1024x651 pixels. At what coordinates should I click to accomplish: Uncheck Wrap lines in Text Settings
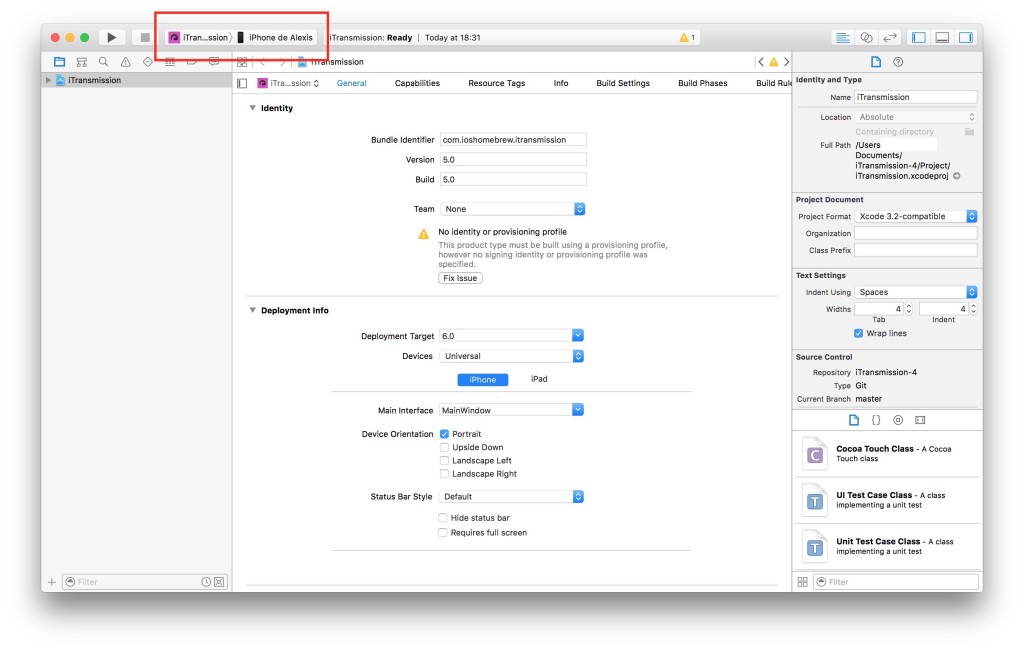[858, 333]
